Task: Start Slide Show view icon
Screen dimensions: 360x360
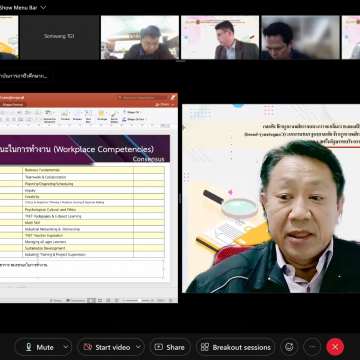Action: coord(116,300)
